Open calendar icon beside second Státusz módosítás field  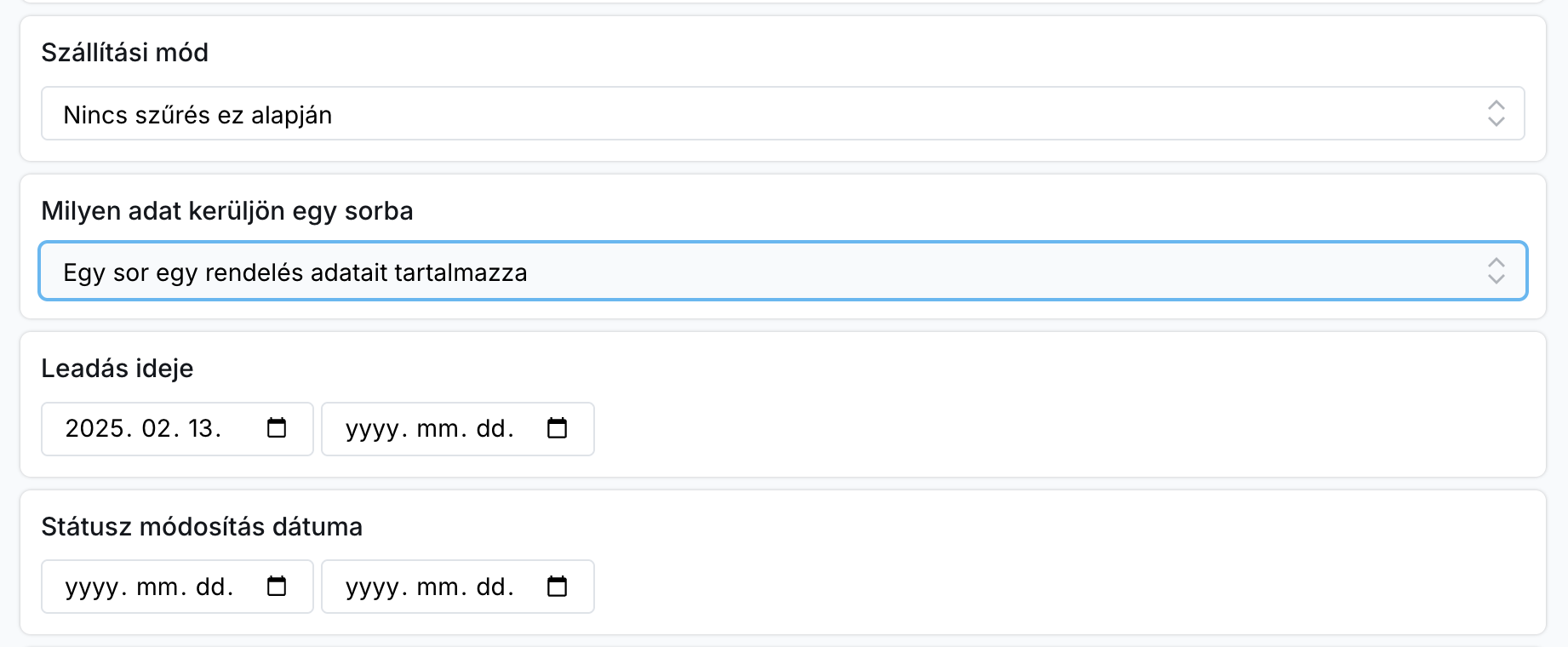click(558, 586)
